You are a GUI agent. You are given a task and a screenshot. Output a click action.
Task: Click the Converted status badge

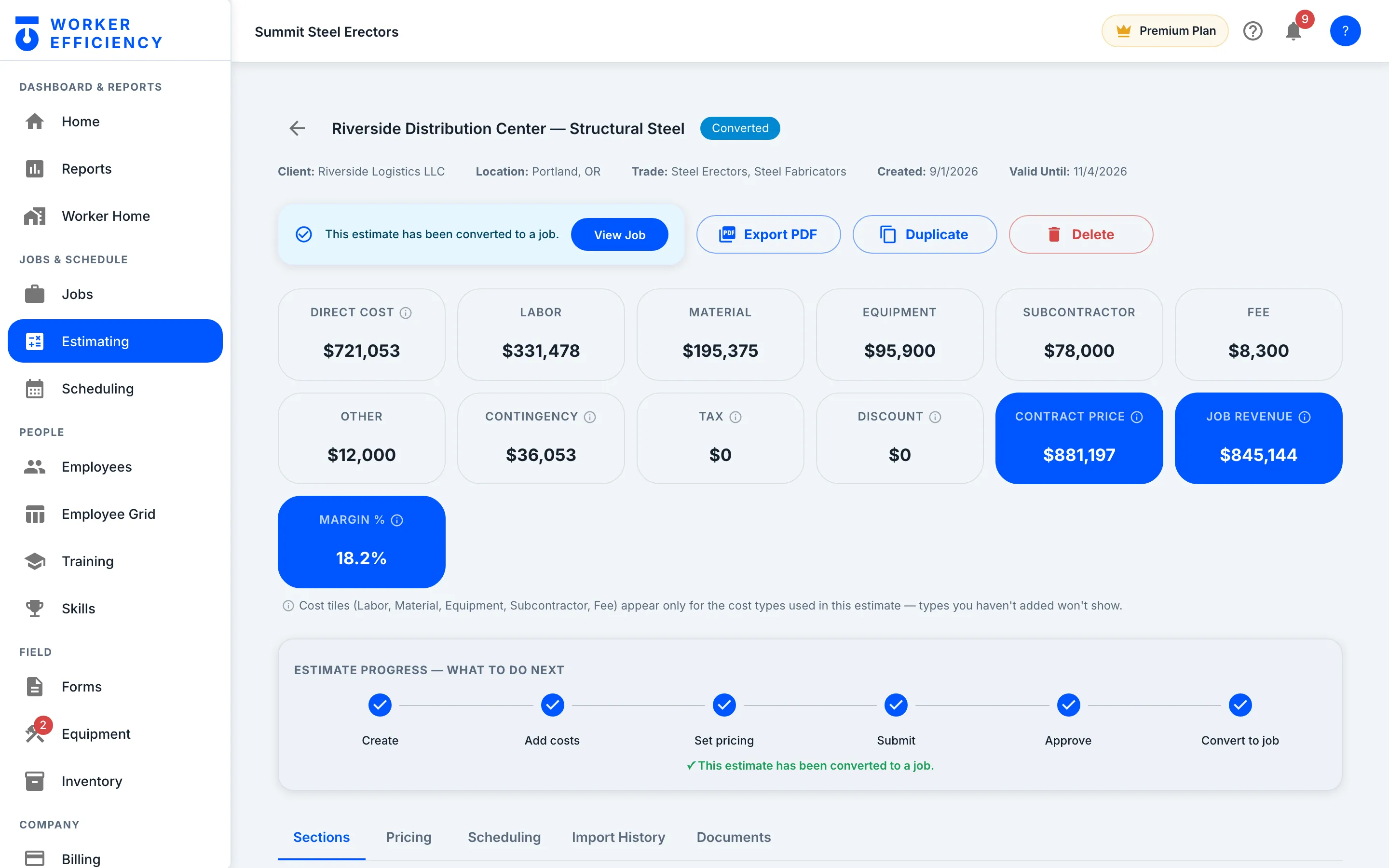(740, 128)
